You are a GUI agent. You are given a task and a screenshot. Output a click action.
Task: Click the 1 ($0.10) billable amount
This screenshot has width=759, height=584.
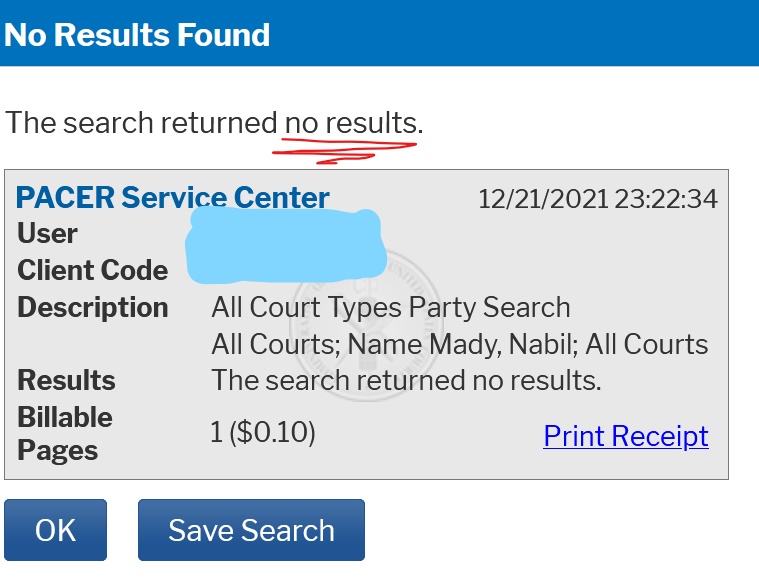click(263, 432)
